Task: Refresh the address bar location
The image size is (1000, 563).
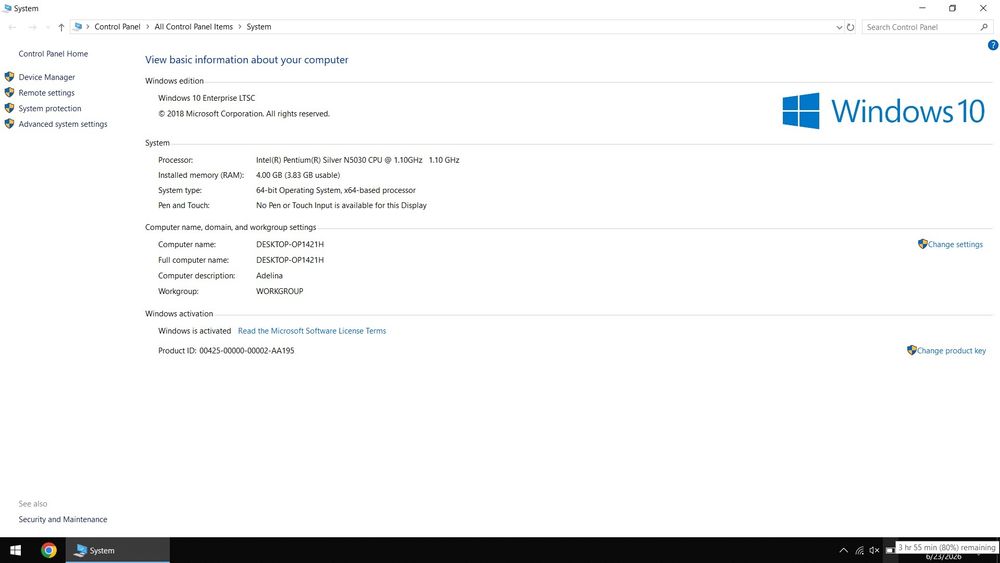Action: pyautogui.click(x=850, y=27)
